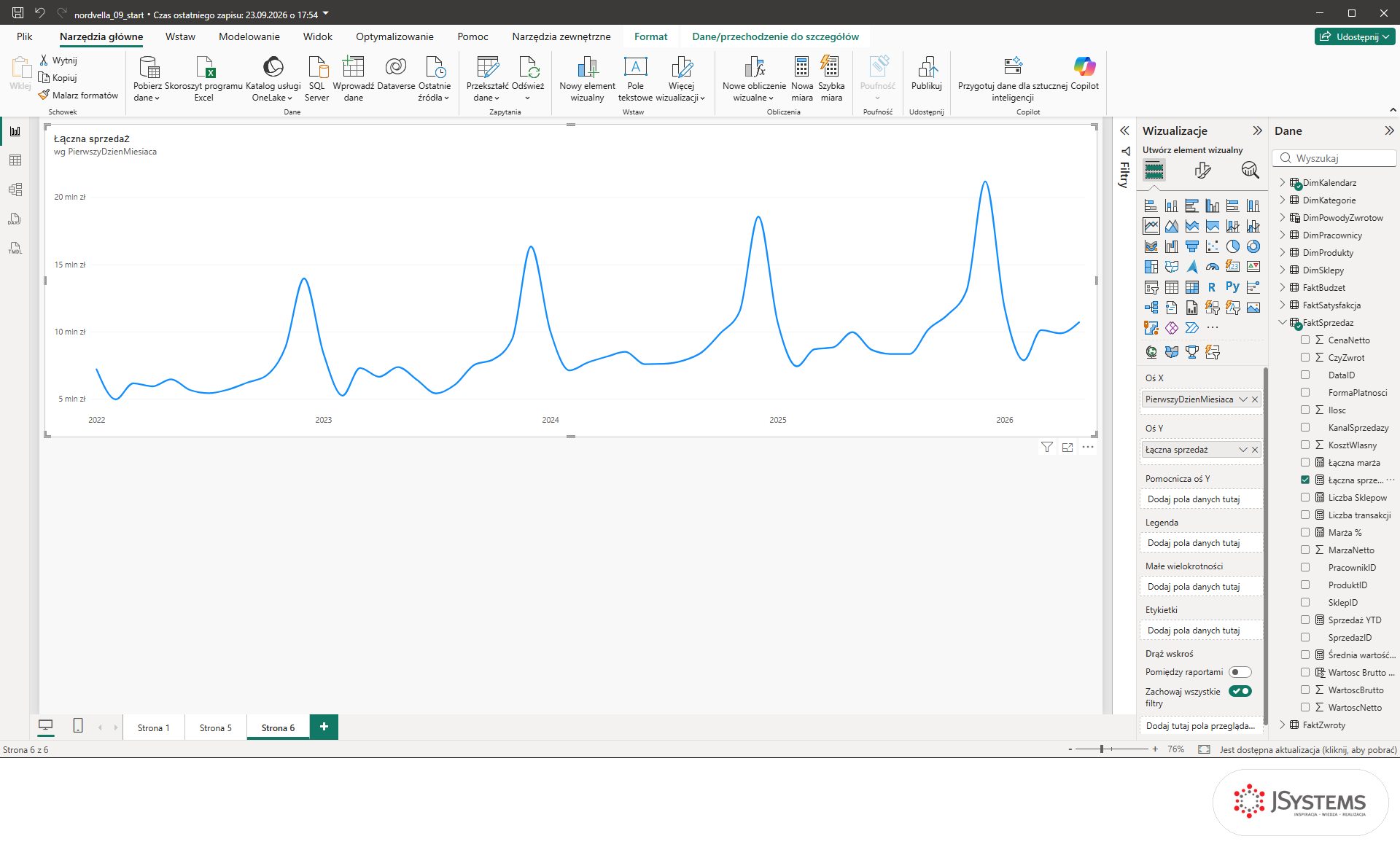Expand the FaktZwroty table

click(x=1283, y=725)
